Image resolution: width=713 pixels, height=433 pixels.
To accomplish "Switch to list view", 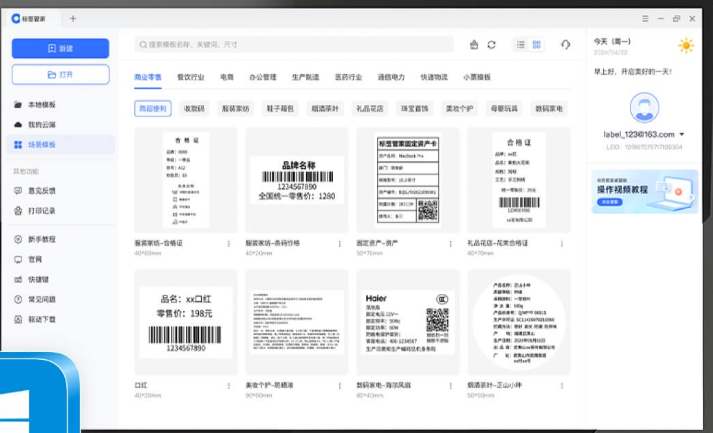I will pyautogui.click(x=521, y=45).
